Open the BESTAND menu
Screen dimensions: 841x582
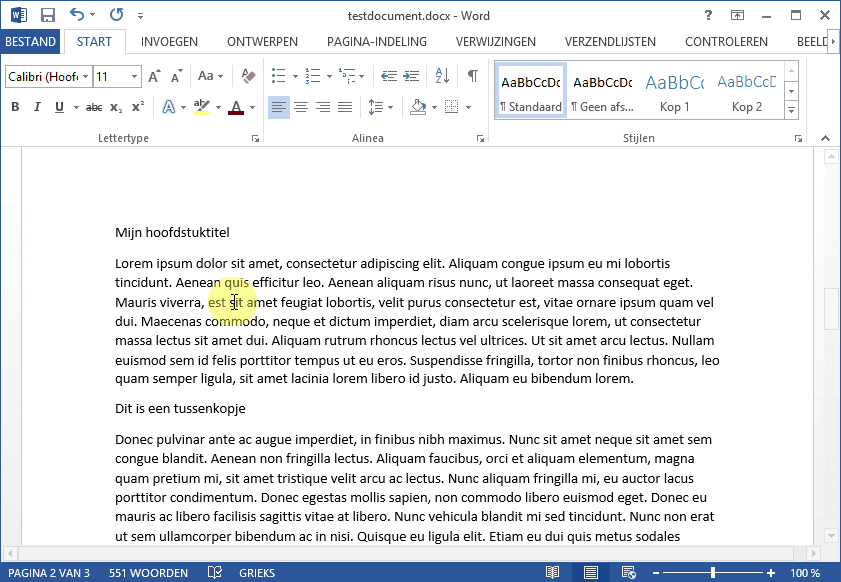[32, 42]
